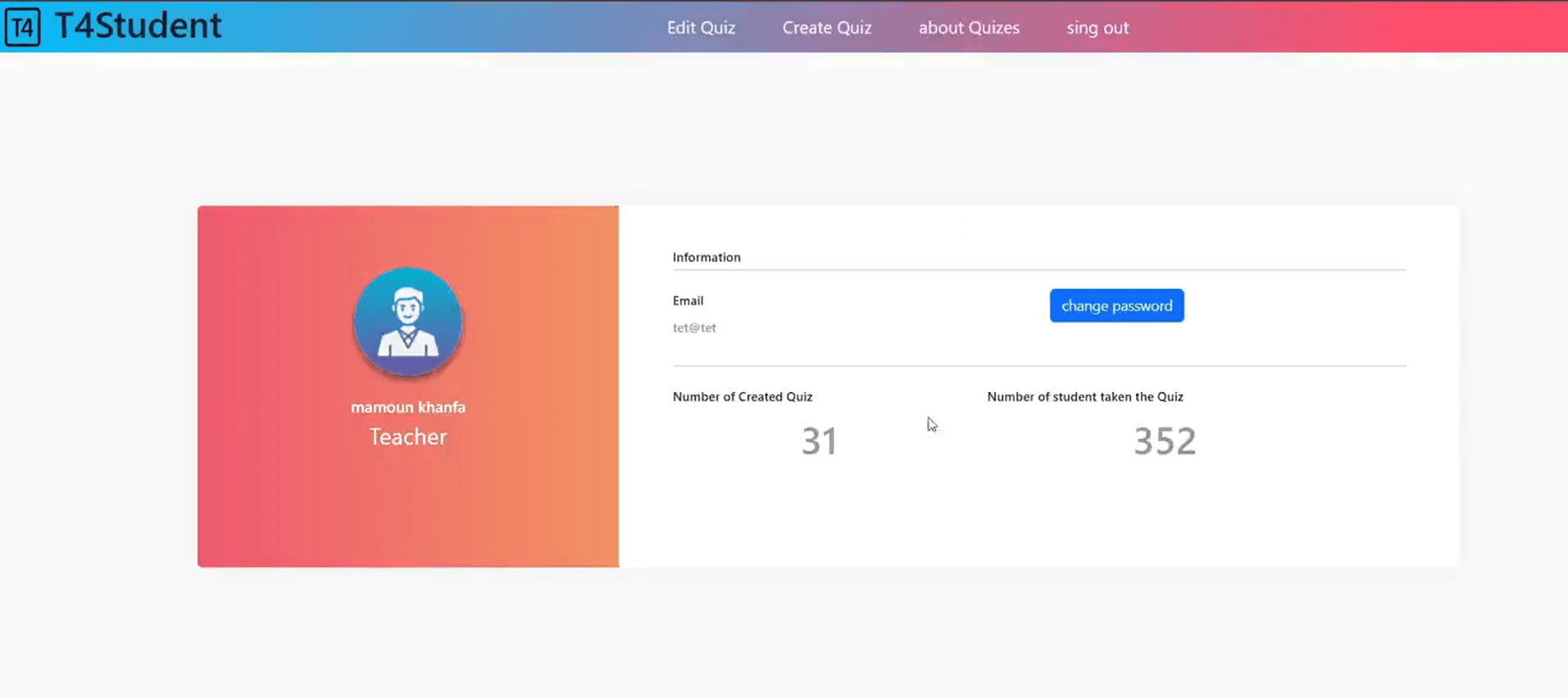Viewport: 1568px width, 698px height.
Task: Open the about Quizes page
Action: pos(969,27)
